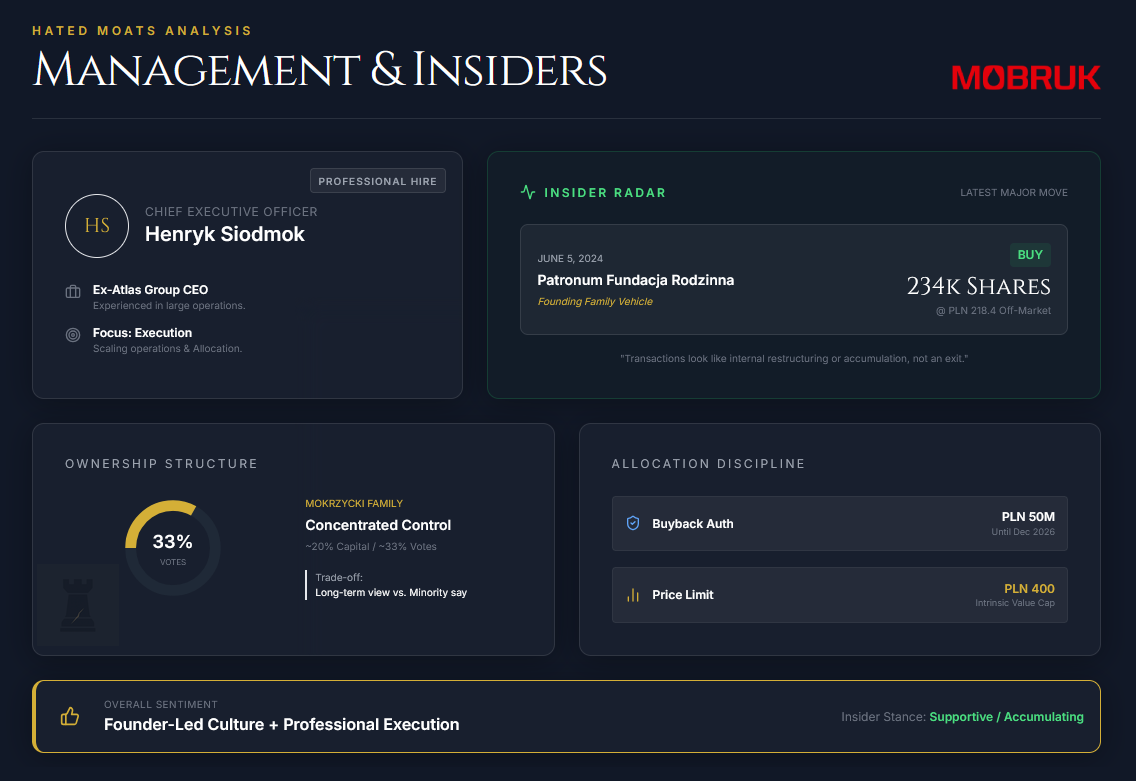This screenshot has height=781, width=1136.
Task: Click the Hated Moats Analysis label
Action: coord(142,30)
